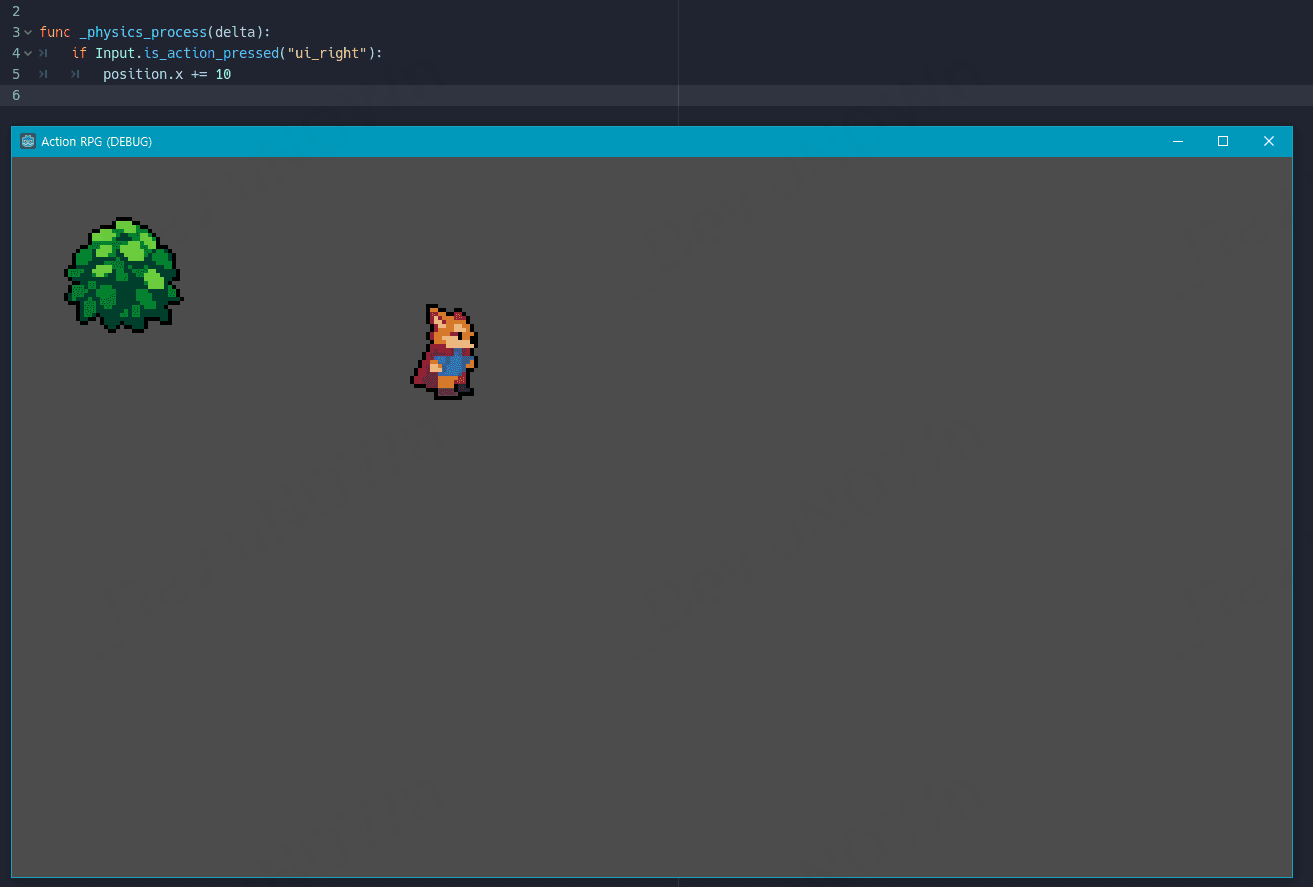Image resolution: width=1313 pixels, height=887 pixels.
Task: Collapse the _physics_process function fold arrow
Action: [28, 32]
